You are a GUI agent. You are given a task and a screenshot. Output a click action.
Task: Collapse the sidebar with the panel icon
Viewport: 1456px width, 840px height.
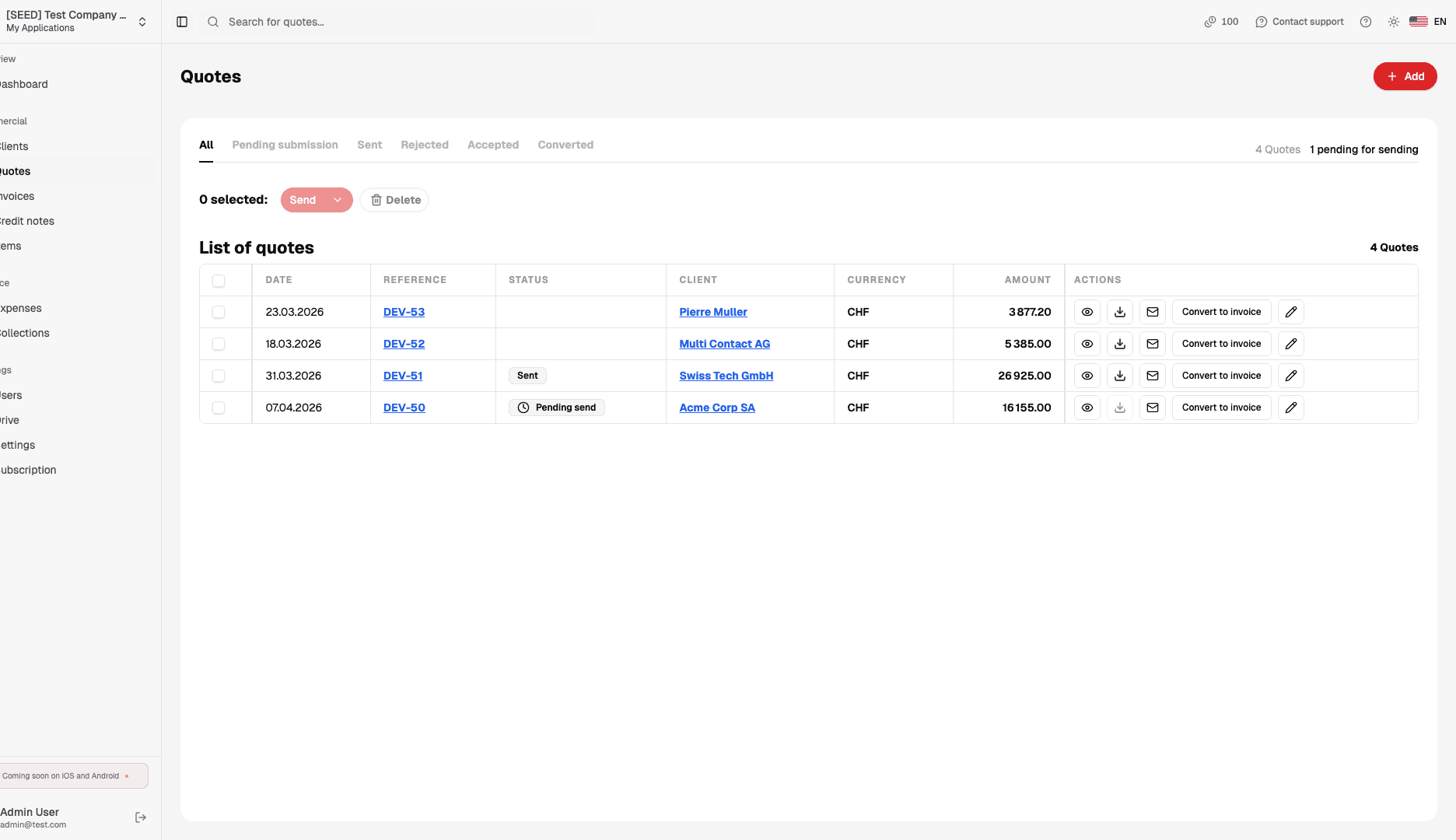coord(181,21)
